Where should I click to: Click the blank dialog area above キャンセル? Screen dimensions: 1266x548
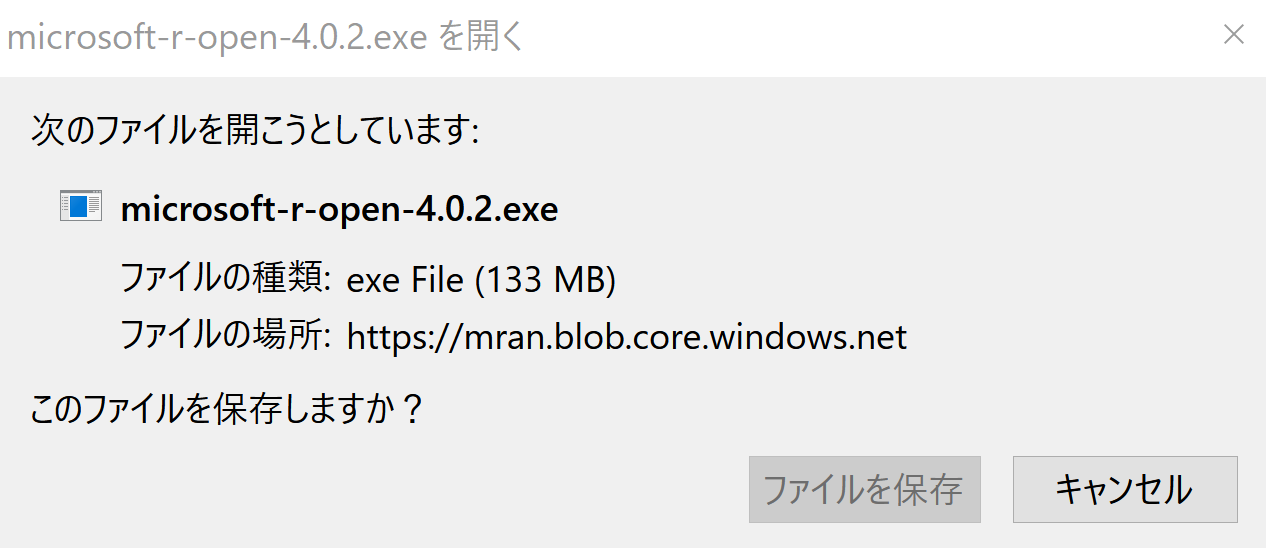[1125, 410]
